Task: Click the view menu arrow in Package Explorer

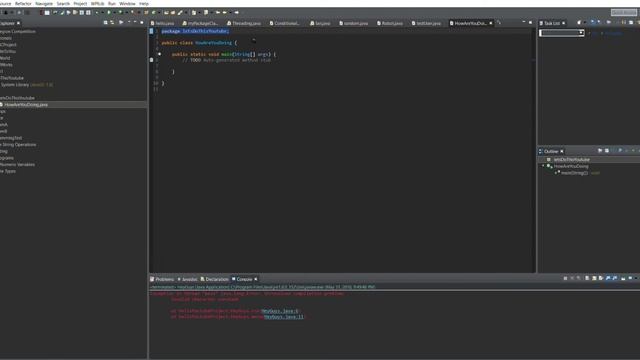Action: coord(129,23)
